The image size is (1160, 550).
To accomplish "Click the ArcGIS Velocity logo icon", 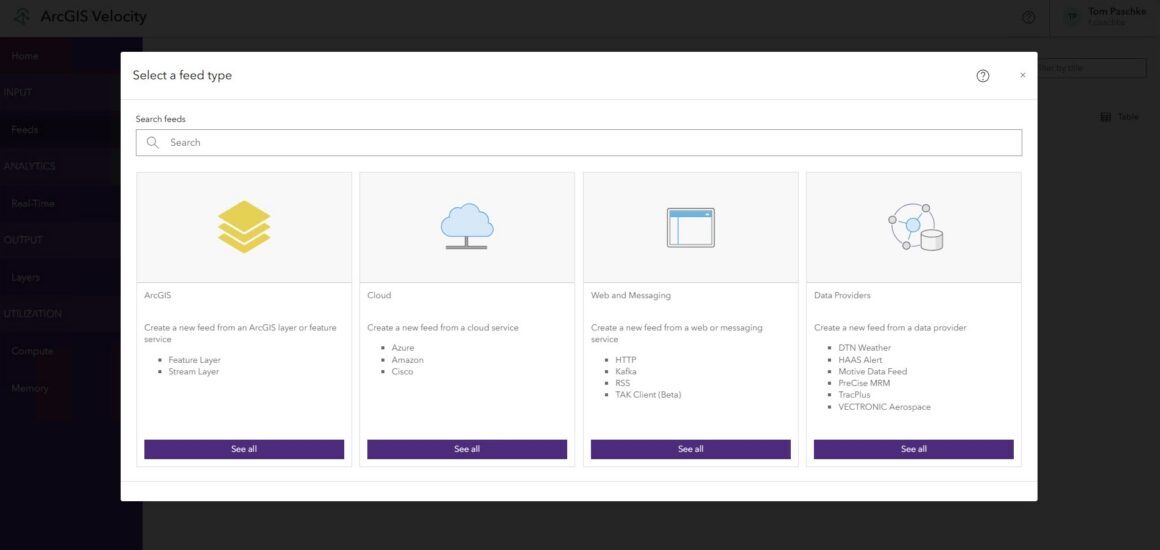I will (22, 16).
